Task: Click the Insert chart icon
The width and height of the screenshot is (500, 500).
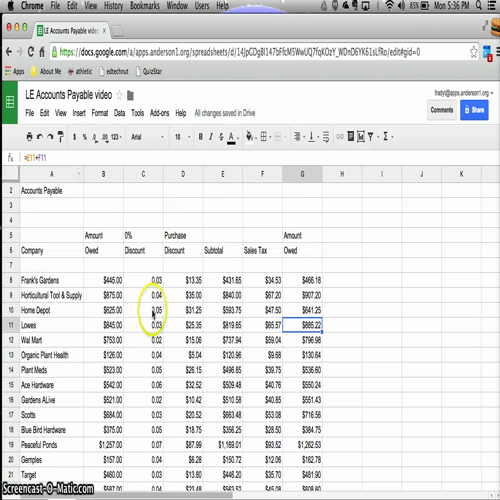Action: pos(361,136)
